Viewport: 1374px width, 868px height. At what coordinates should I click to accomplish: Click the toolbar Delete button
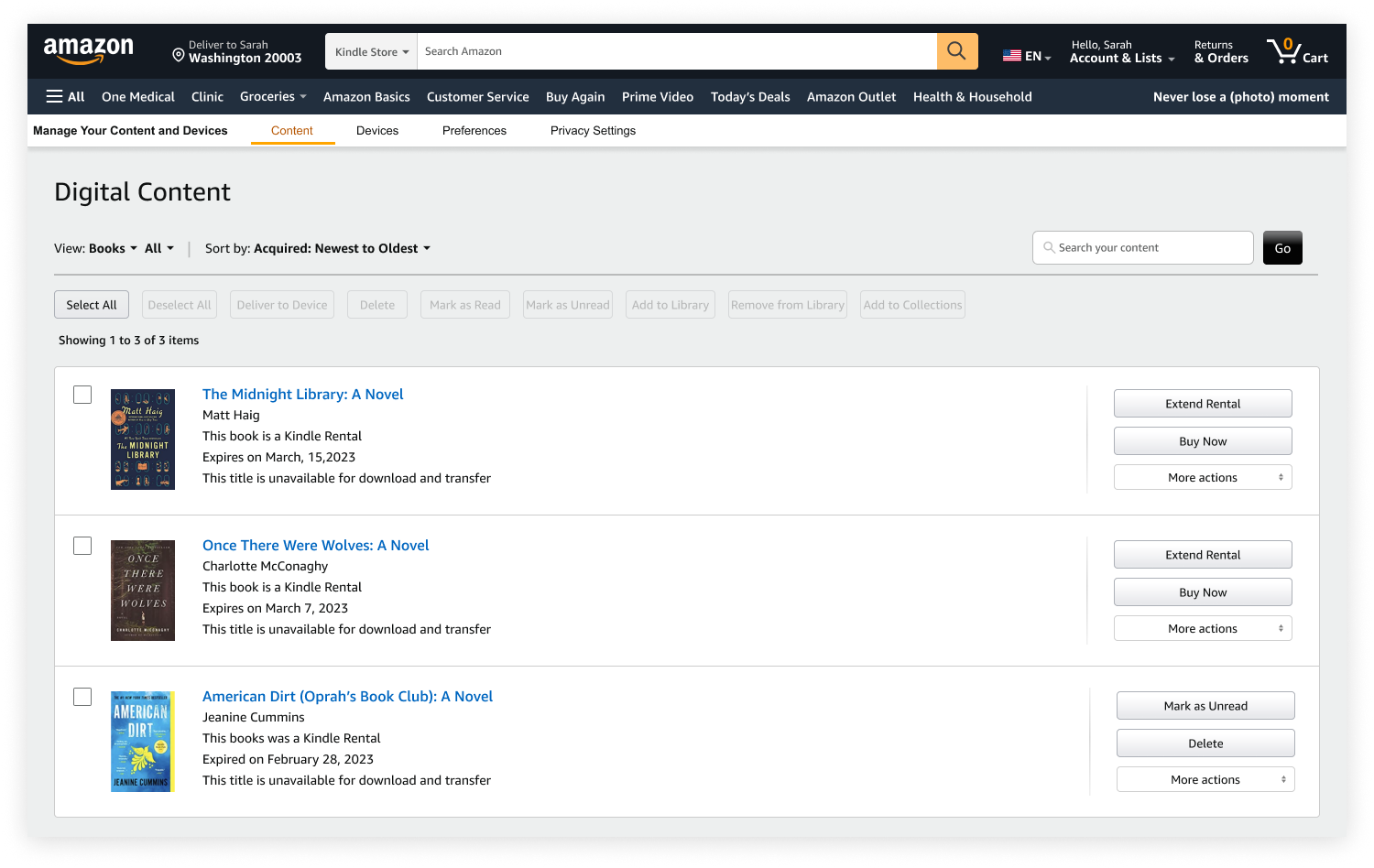(377, 305)
